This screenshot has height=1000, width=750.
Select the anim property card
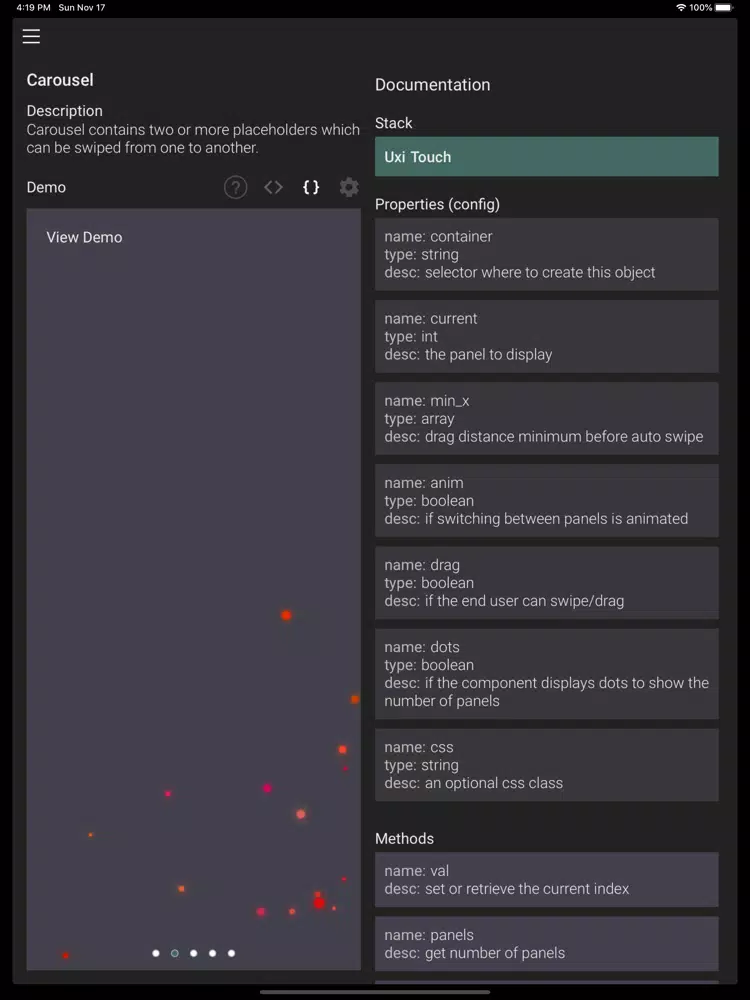[x=546, y=500]
